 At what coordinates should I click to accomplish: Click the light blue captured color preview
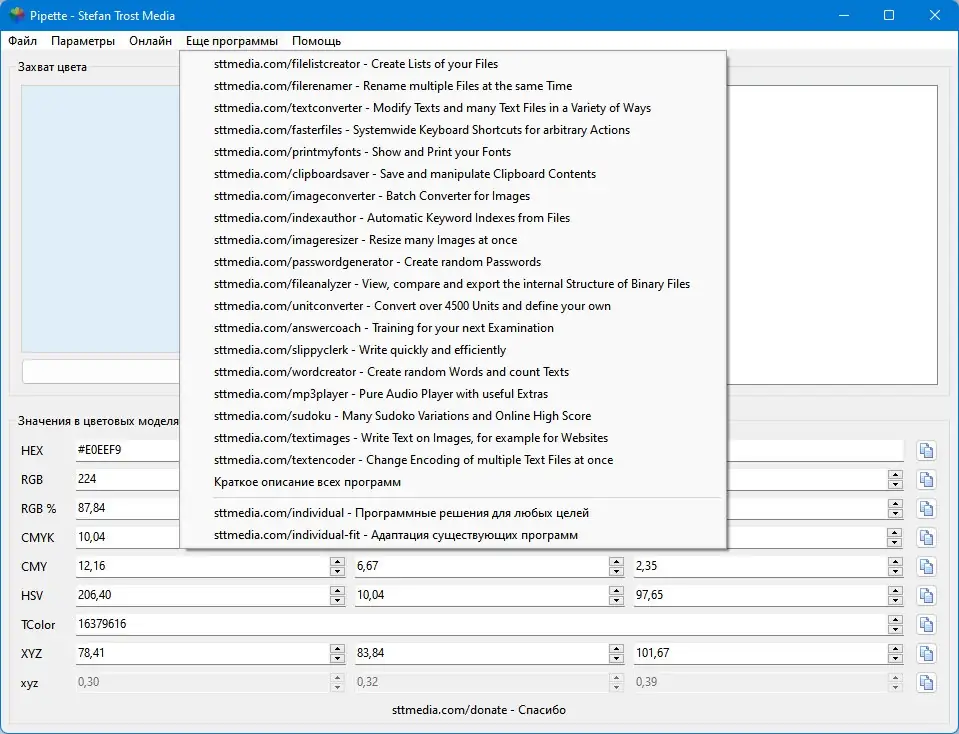[x=101, y=218]
